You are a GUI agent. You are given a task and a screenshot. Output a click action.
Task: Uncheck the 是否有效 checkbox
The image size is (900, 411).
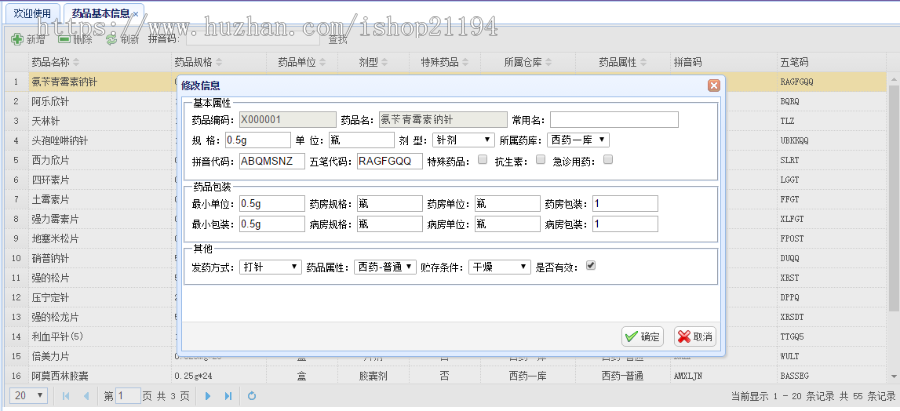tap(591, 265)
